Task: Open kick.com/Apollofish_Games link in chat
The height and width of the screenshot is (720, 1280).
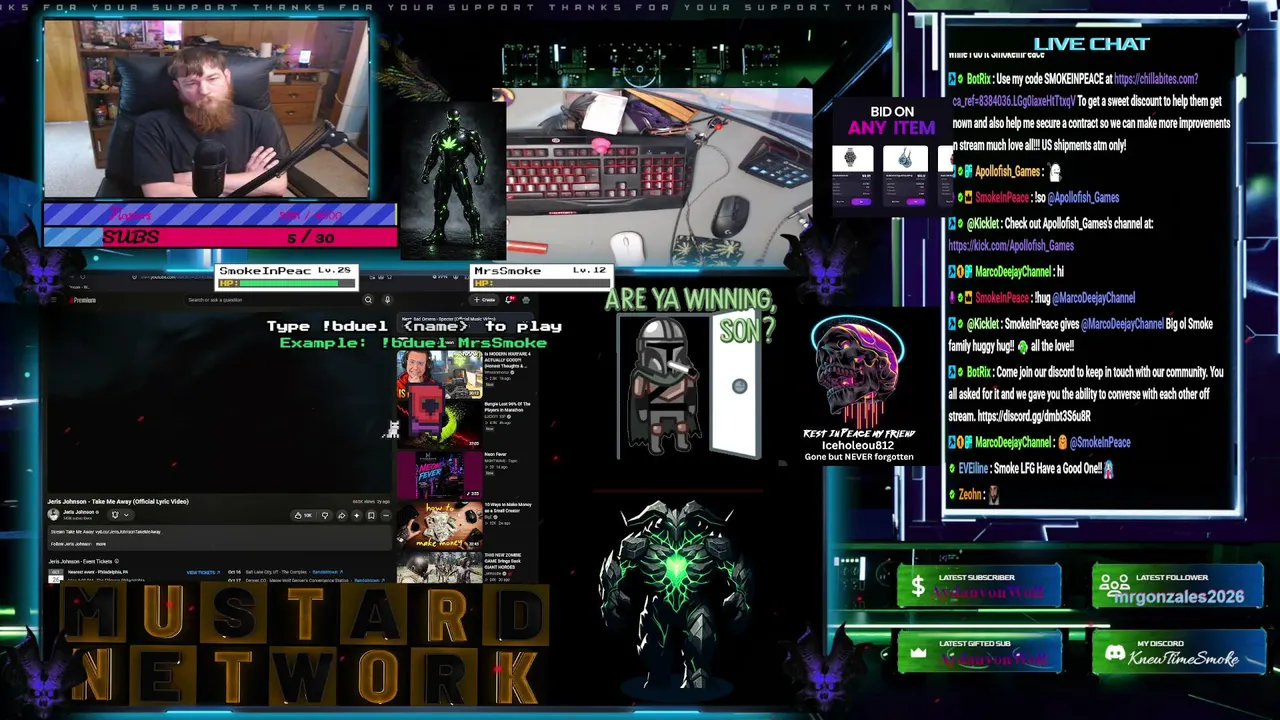Action: tap(1011, 246)
